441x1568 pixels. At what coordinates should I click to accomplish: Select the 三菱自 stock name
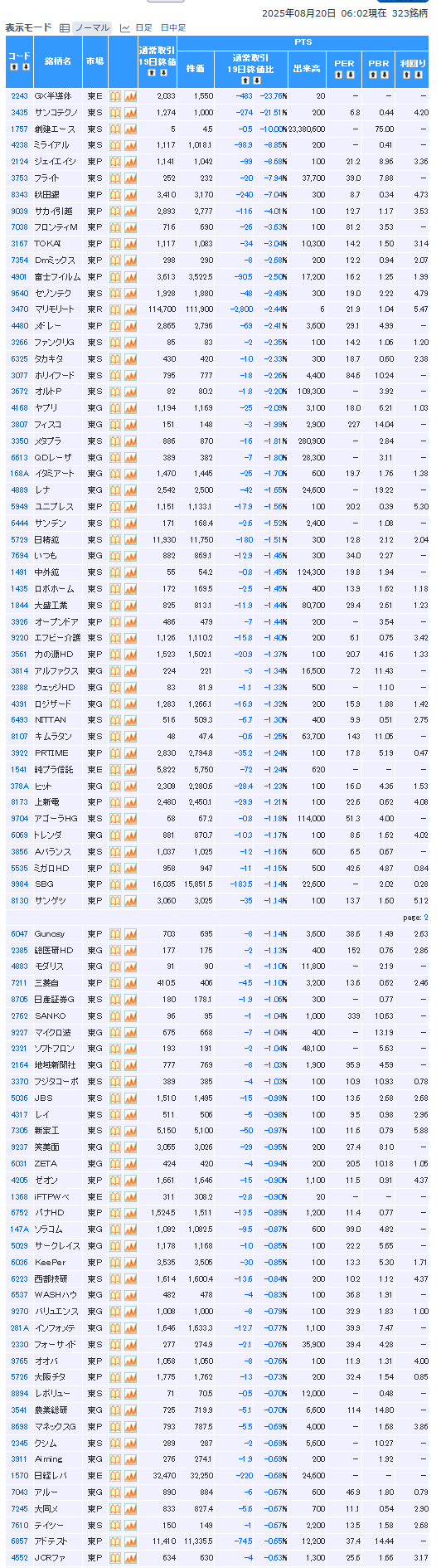click(x=46, y=983)
